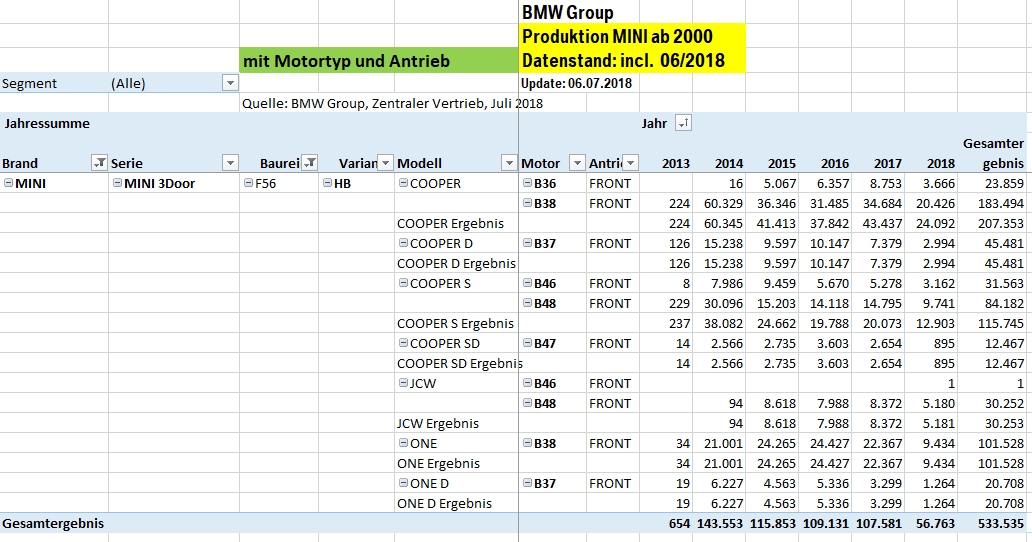Image resolution: width=1032 pixels, height=542 pixels.
Task: Select the Gesamtergebnis total row label
Action: coord(53,524)
